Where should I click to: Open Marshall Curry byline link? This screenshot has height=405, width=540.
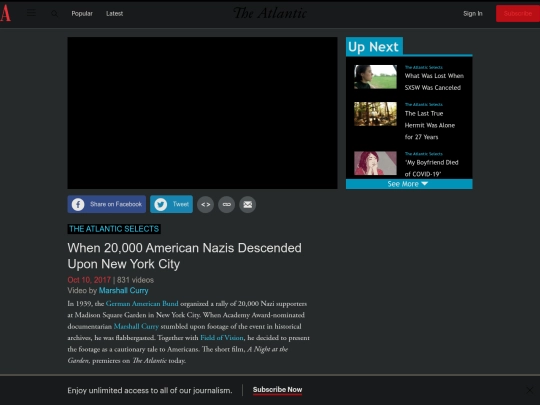click(123, 291)
